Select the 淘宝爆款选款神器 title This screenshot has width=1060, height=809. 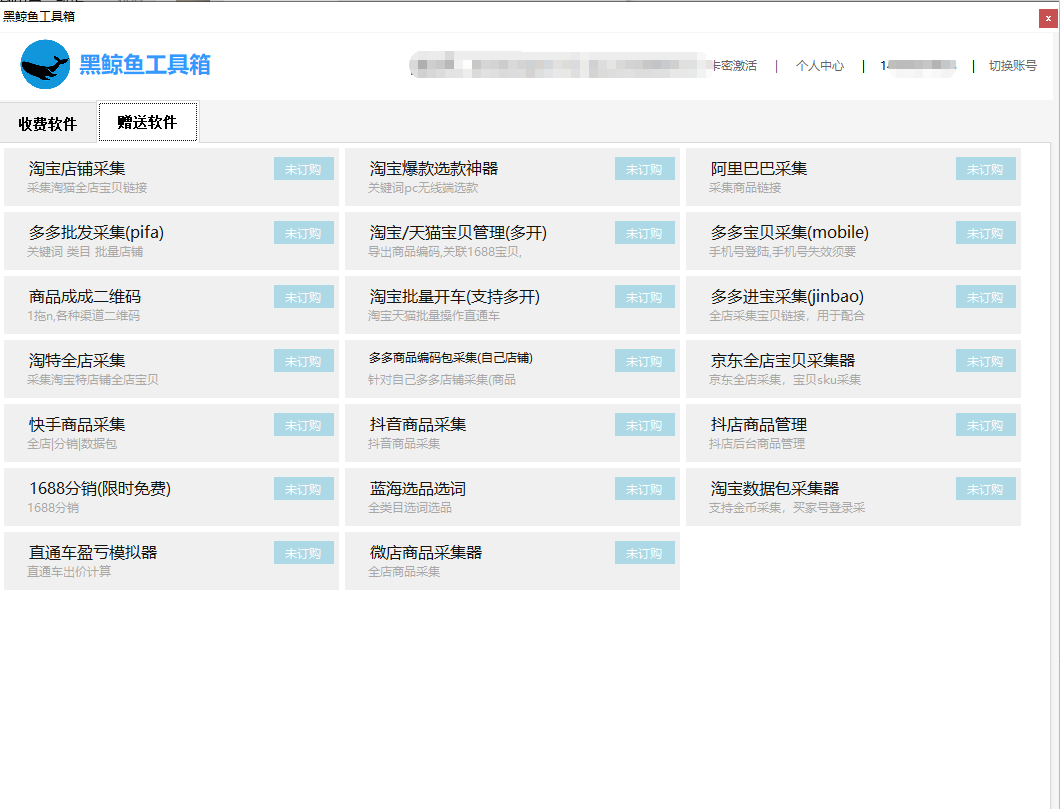434,168
